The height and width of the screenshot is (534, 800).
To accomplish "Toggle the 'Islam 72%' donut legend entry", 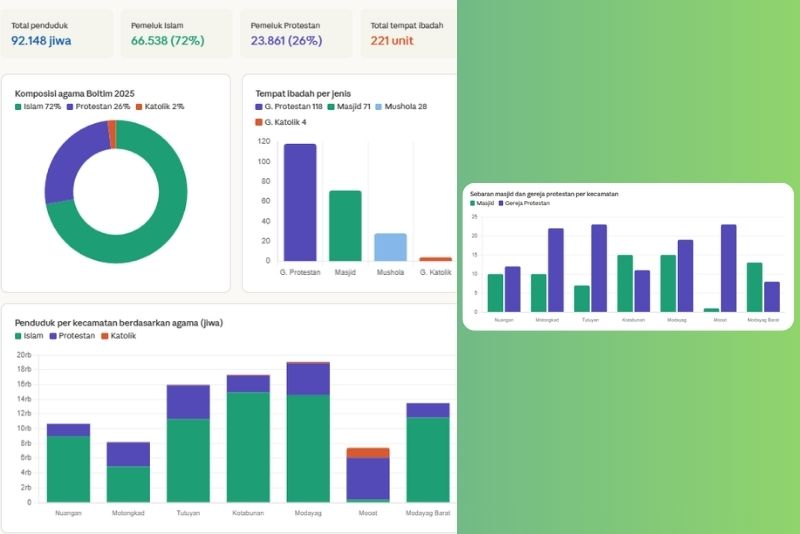I will 40,106.
